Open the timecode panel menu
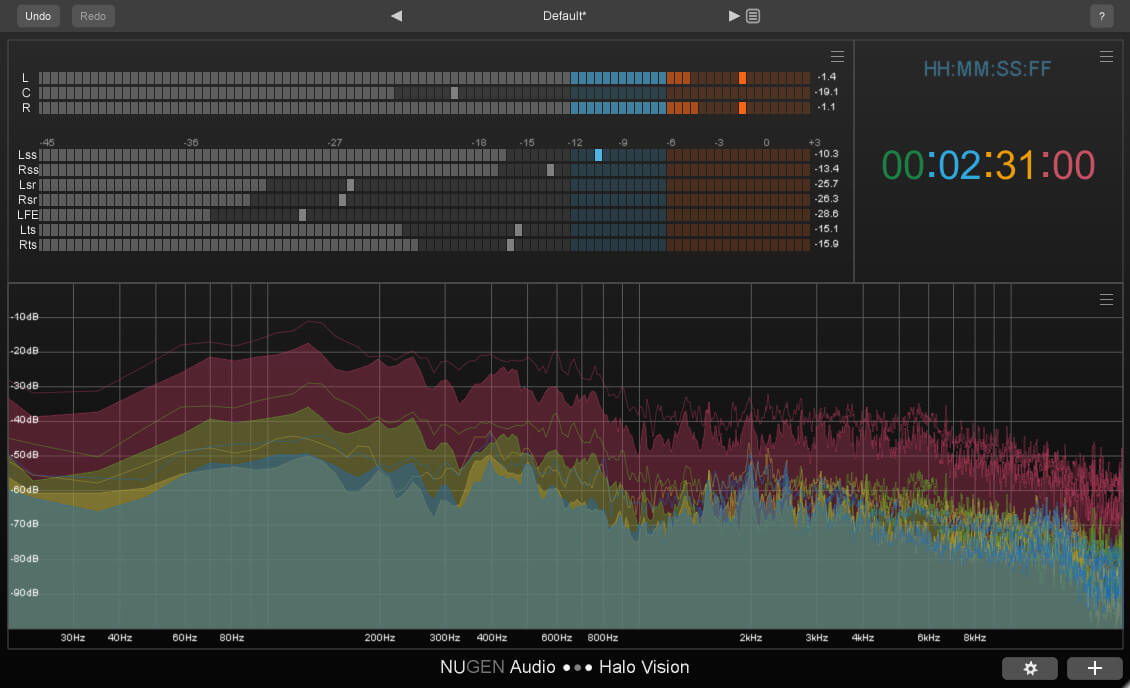 pyautogui.click(x=1106, y=56)
